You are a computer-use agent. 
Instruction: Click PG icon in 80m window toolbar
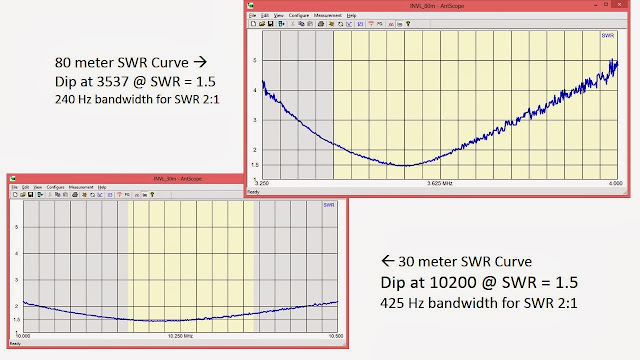tap(380, 24)
